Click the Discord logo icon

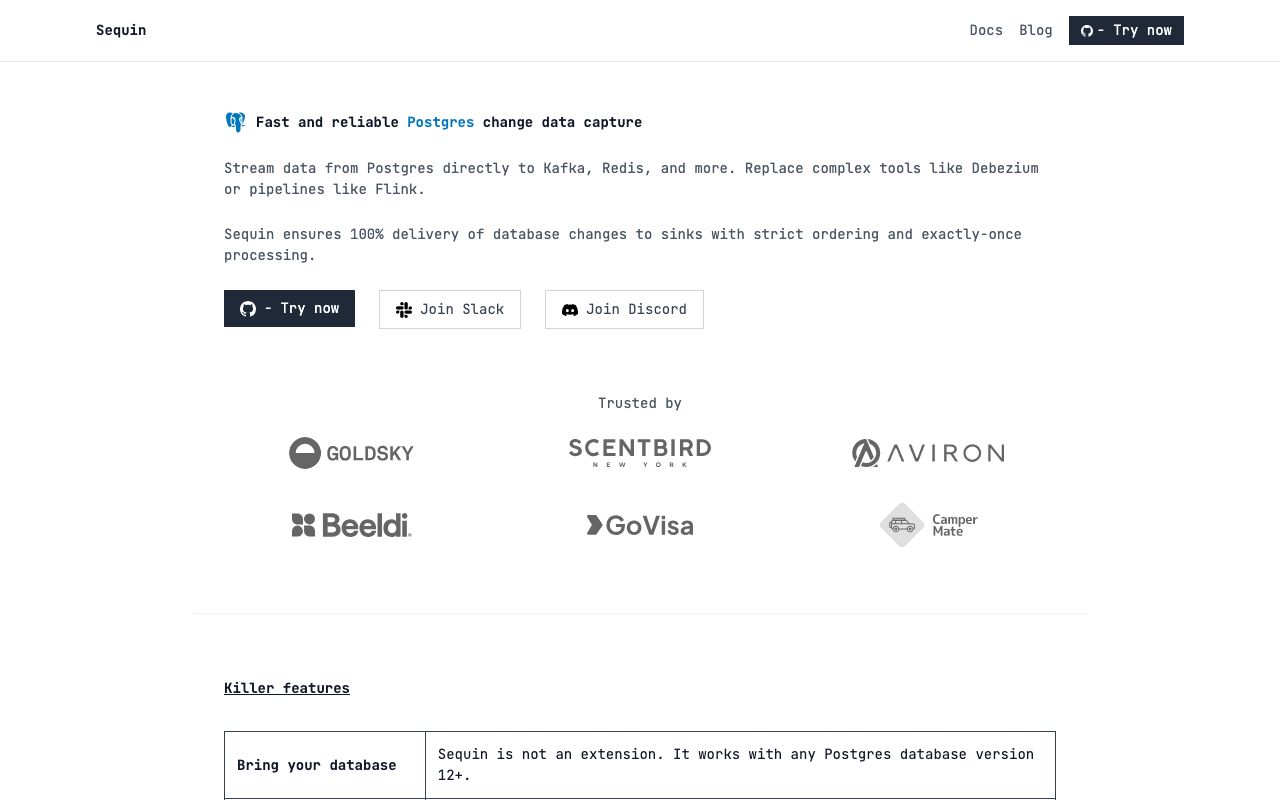click(570, 310)
